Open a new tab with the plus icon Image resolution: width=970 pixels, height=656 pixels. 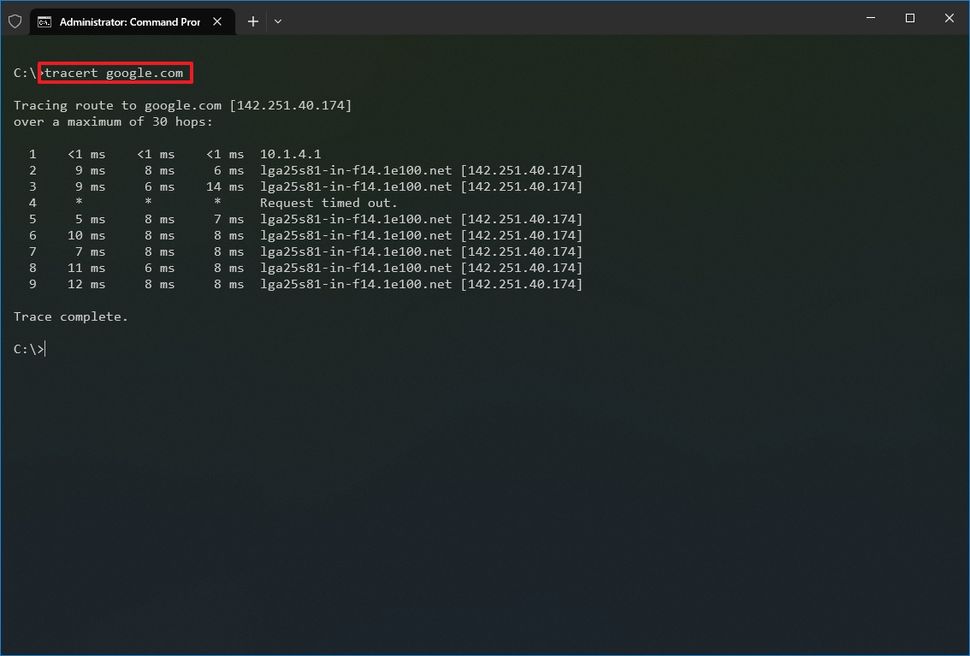click(x=253, y=20)
